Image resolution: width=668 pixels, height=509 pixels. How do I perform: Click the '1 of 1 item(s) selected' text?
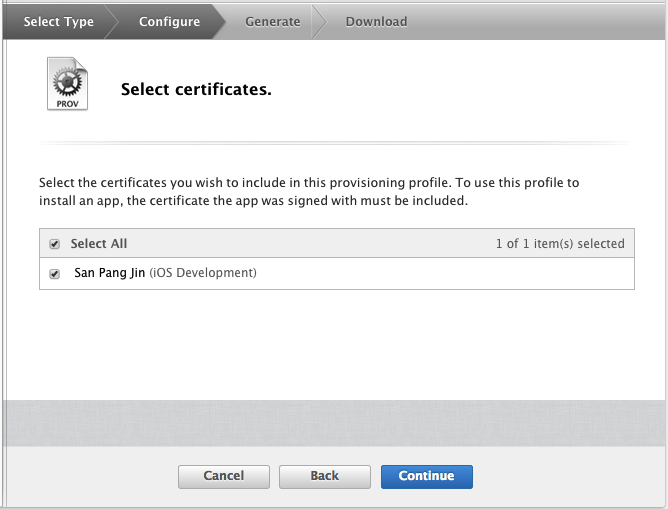pos(560,244)
